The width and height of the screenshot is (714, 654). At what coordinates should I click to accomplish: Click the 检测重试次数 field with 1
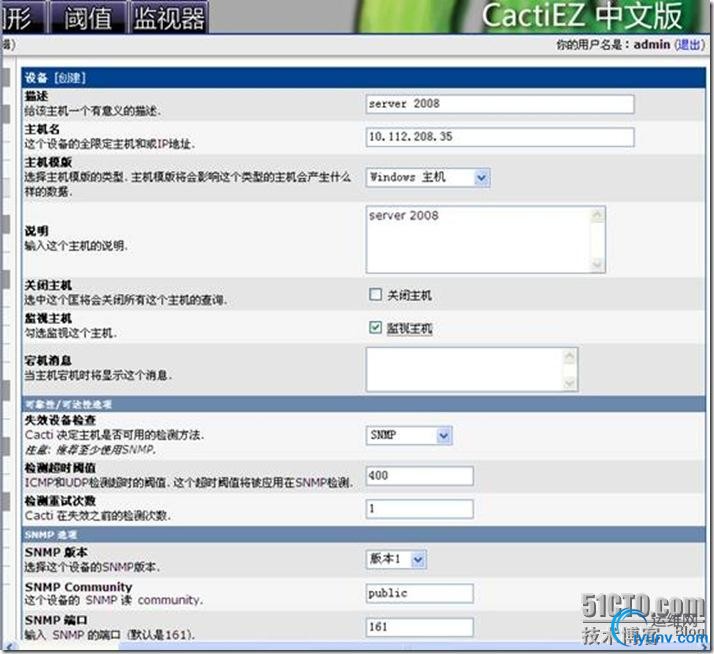pyautogui.click(x=419, y=509)
